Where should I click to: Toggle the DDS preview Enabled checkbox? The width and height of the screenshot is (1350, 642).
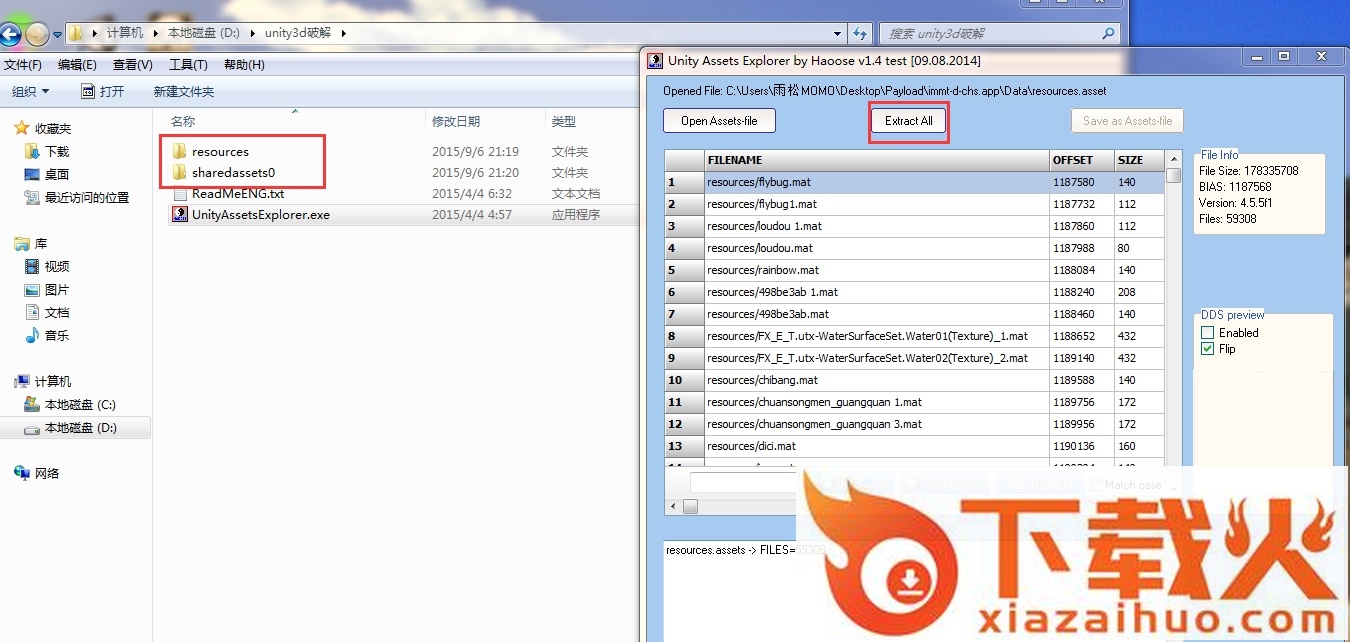[1207, 333]
